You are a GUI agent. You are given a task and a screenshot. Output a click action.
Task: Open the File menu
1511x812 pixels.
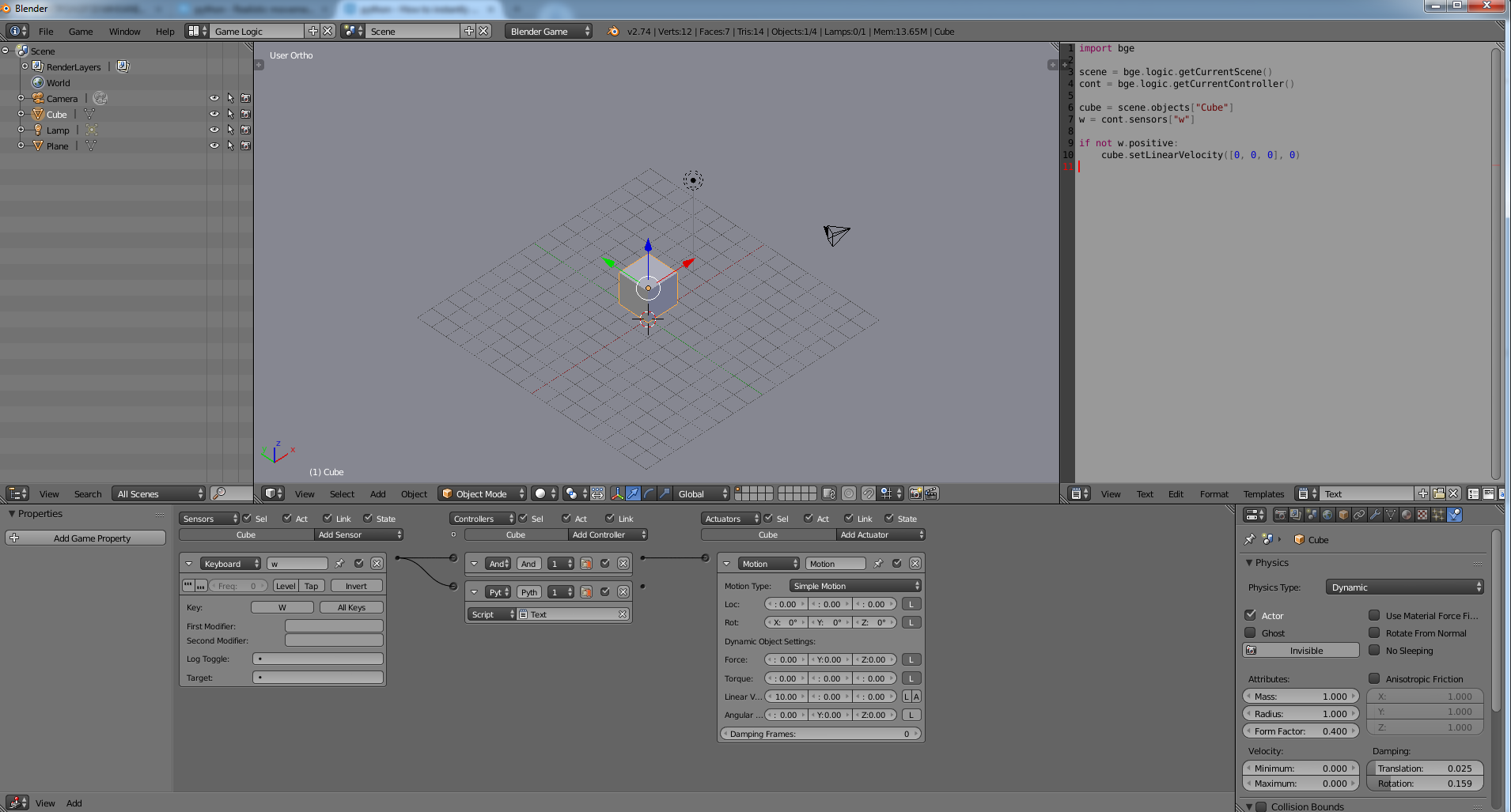[46, 32]
